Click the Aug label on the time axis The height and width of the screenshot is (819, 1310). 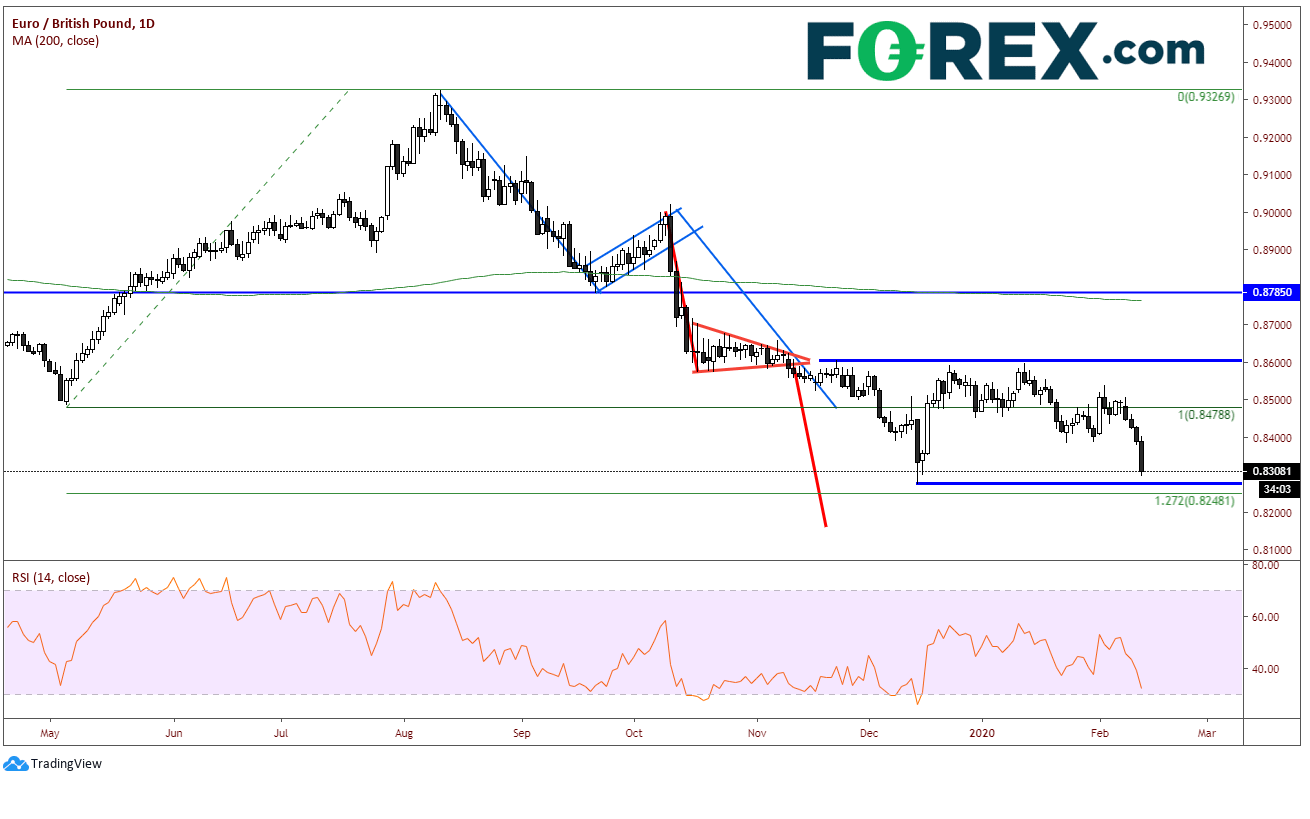(x=403, y=732)
